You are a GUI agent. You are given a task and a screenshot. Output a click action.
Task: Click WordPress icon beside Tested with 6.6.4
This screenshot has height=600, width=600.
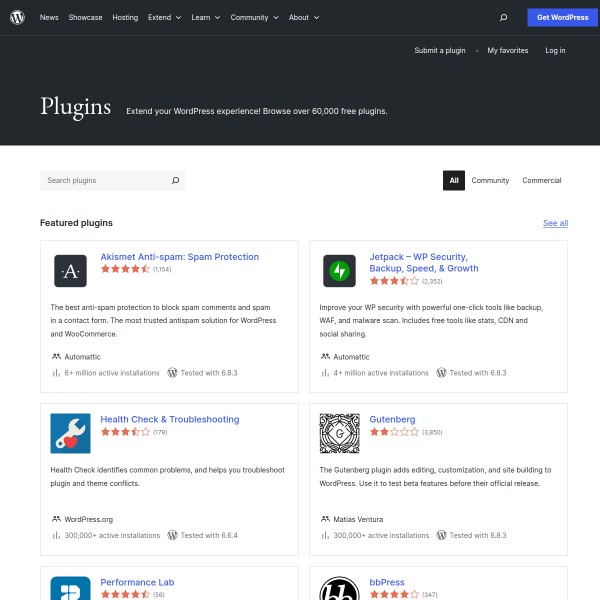[x=172, y=535]
